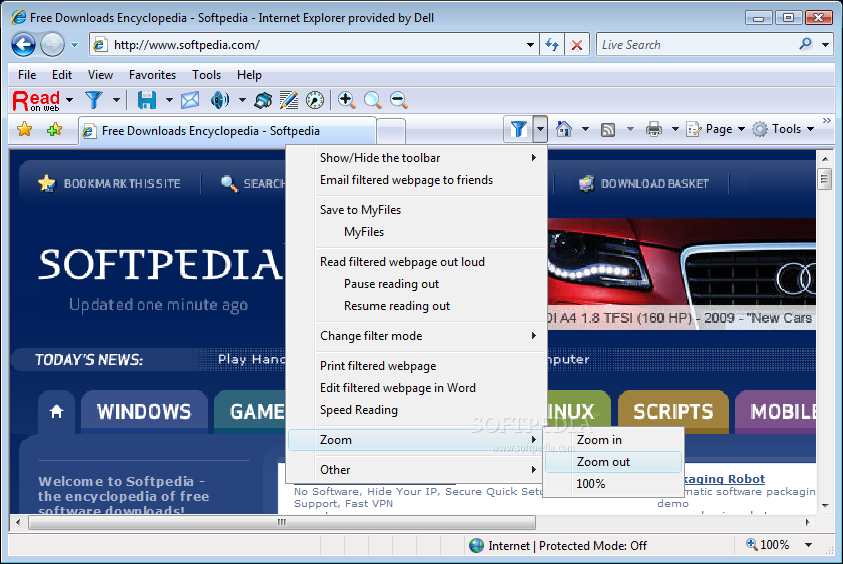This screenshot has height=564, width=843.
Task: Open the Favorites menu
Action: 152,75
